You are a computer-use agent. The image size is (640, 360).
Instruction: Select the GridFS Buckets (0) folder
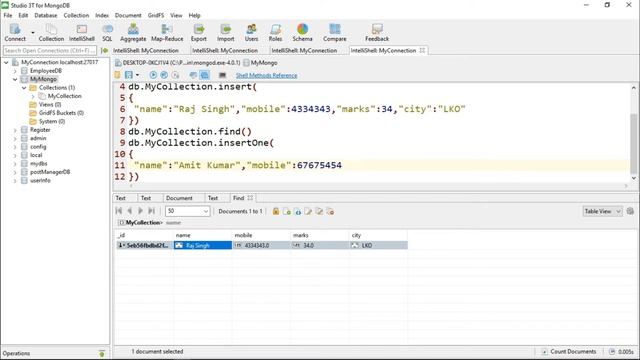(x=61, y=113)
